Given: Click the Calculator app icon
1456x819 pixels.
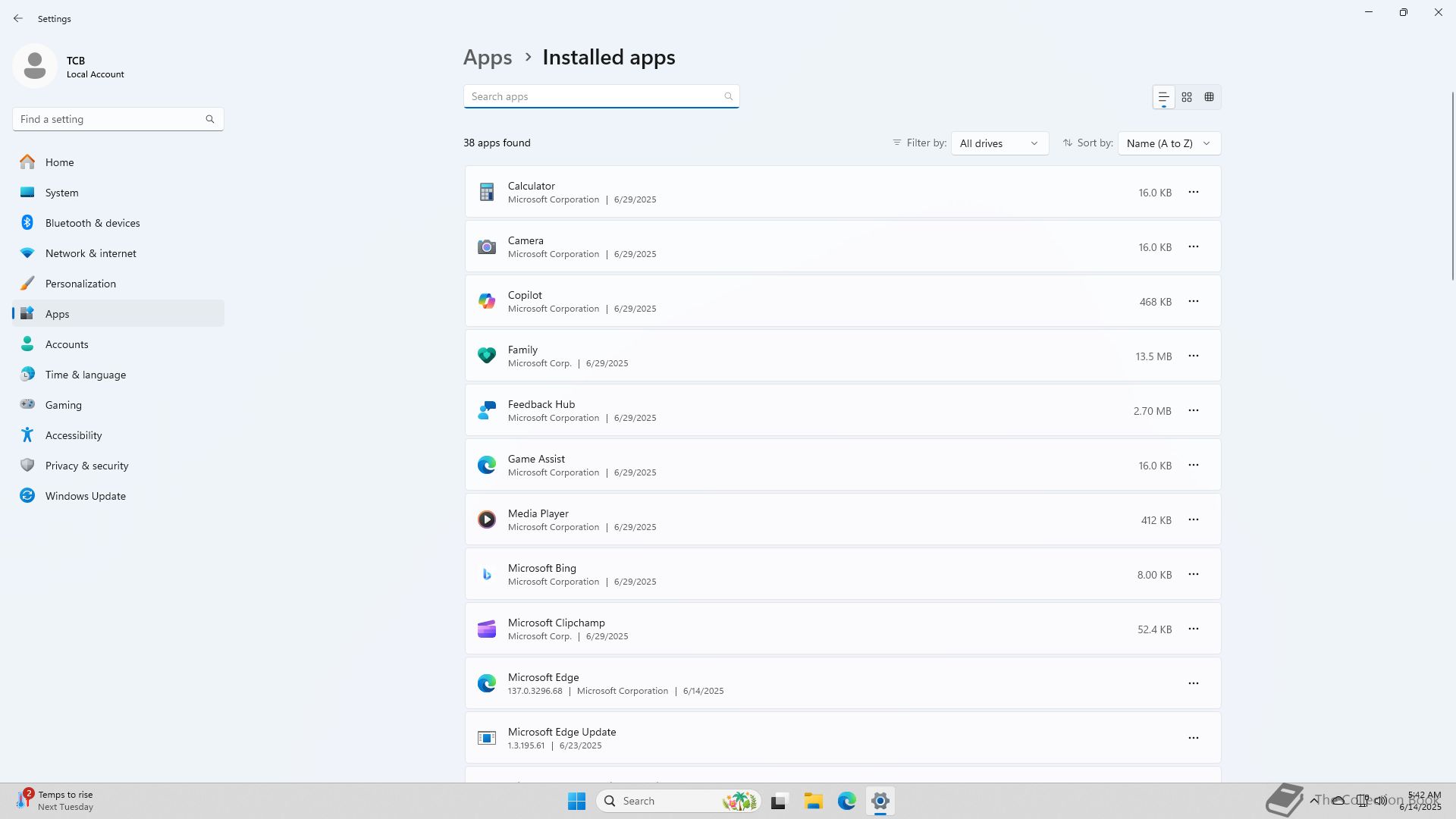Looking at the screenshot, I should pos(487,192).
